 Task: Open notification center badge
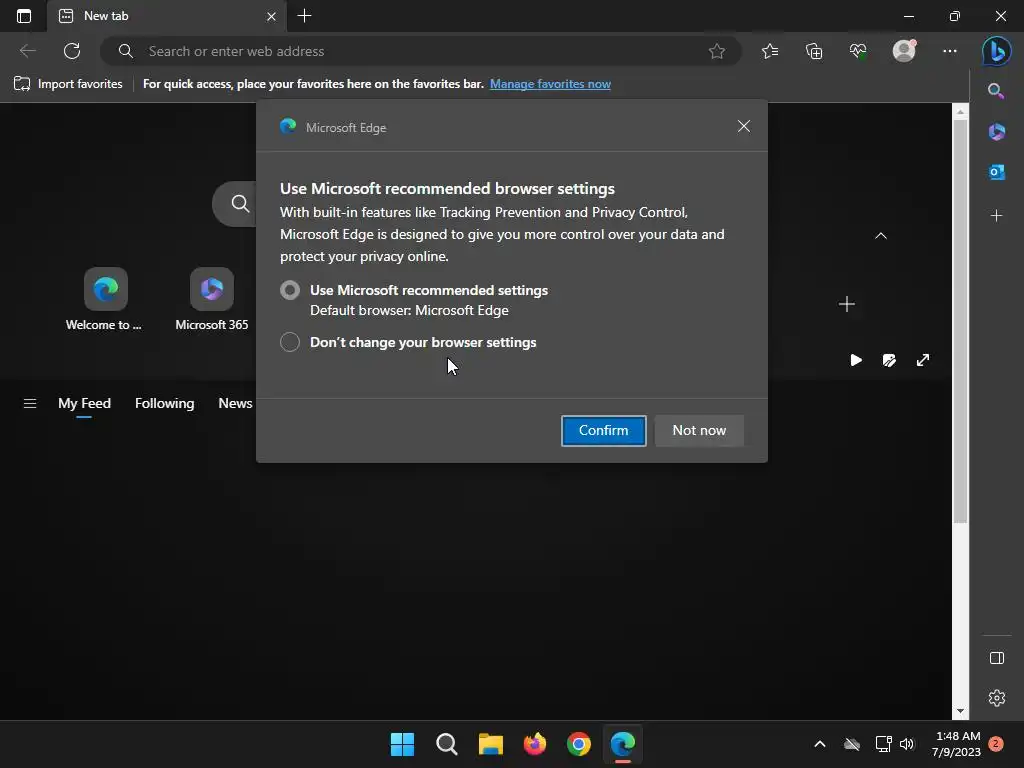(996, 744)
